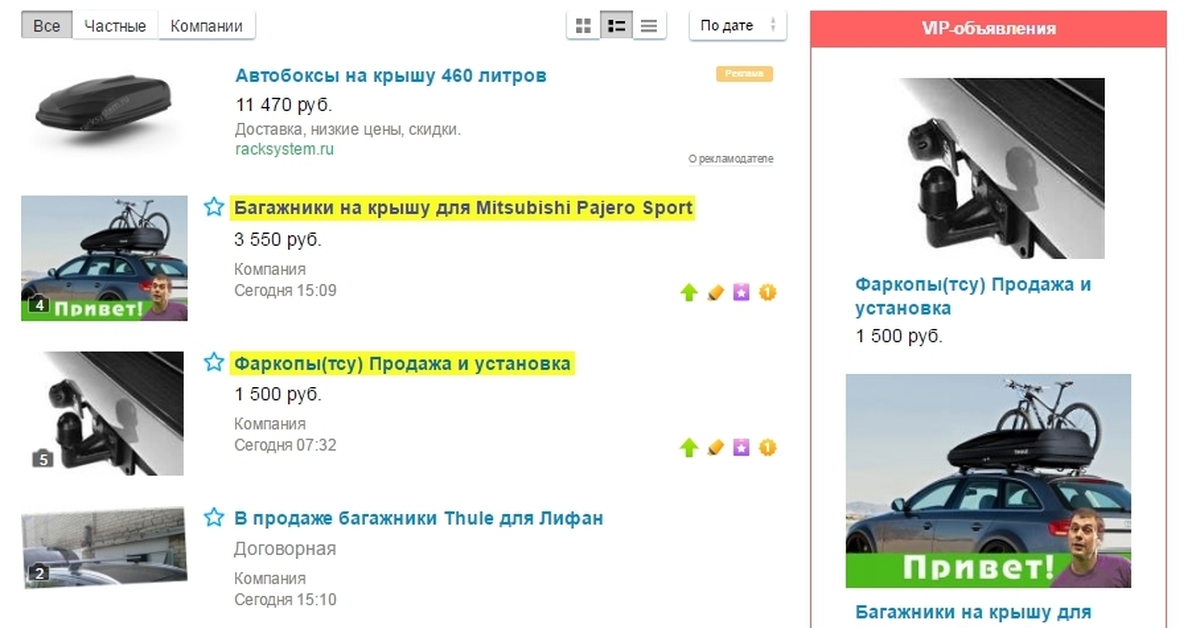Screen dimensions: 1200x628
Task: Select the 'Все' filter tab
Action: [x=47, y=26]
